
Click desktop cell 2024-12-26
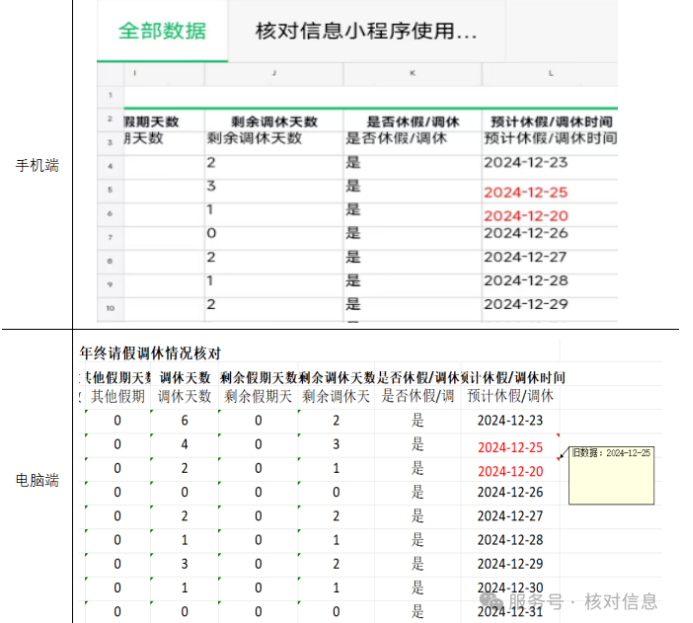click(510, 492)
